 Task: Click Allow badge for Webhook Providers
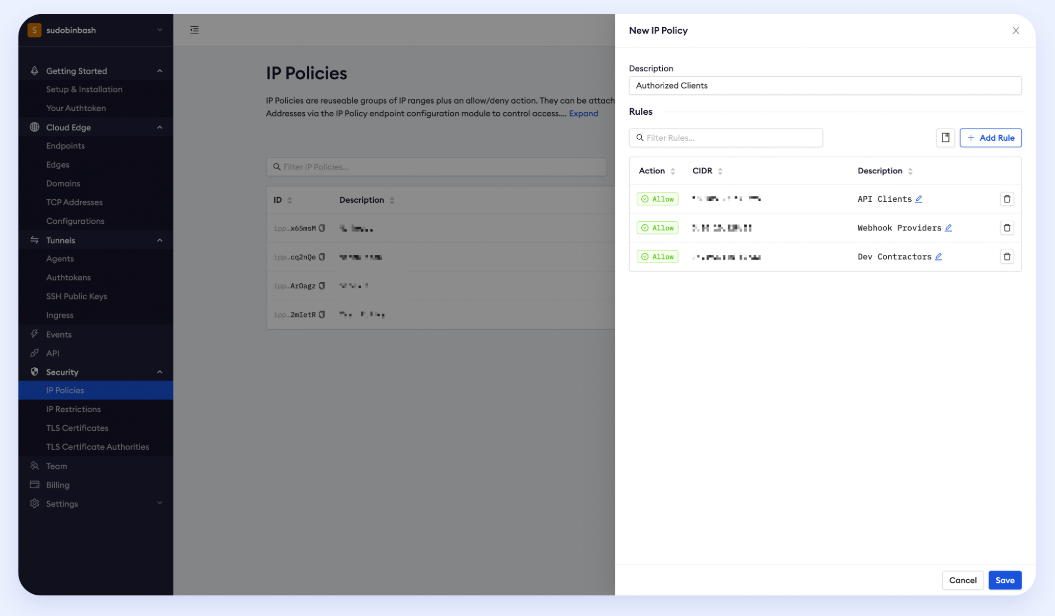[x=657, y=228]
